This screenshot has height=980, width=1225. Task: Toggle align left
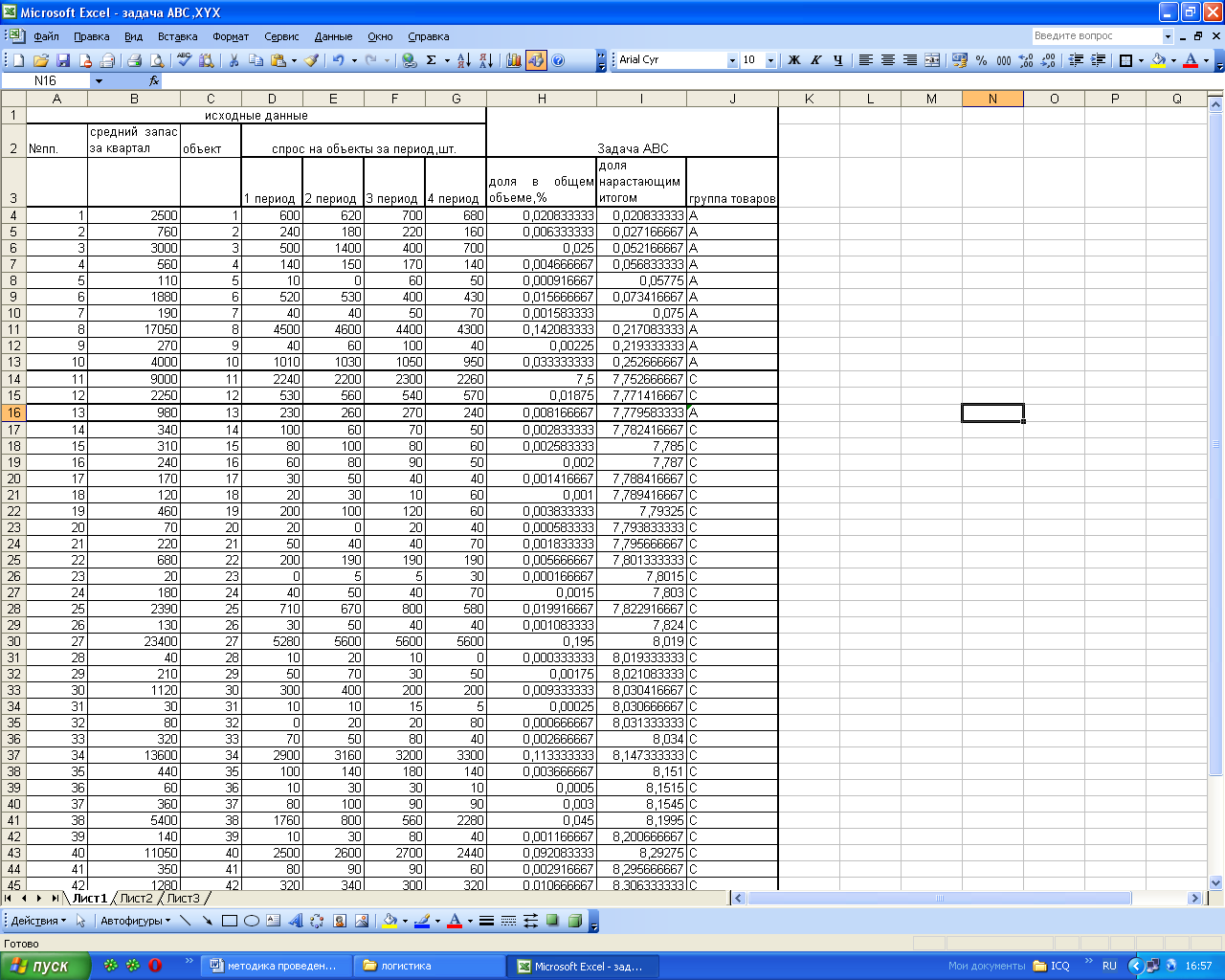[x=865, y=60]
